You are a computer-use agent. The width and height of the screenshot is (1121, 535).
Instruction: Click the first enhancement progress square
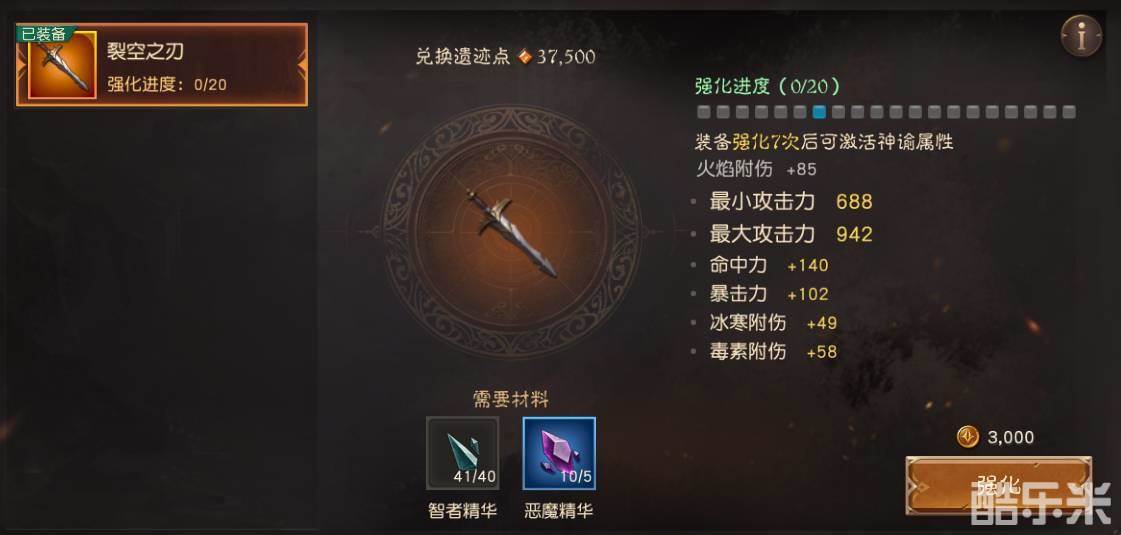pyautogui.click(x=703, y=112)
